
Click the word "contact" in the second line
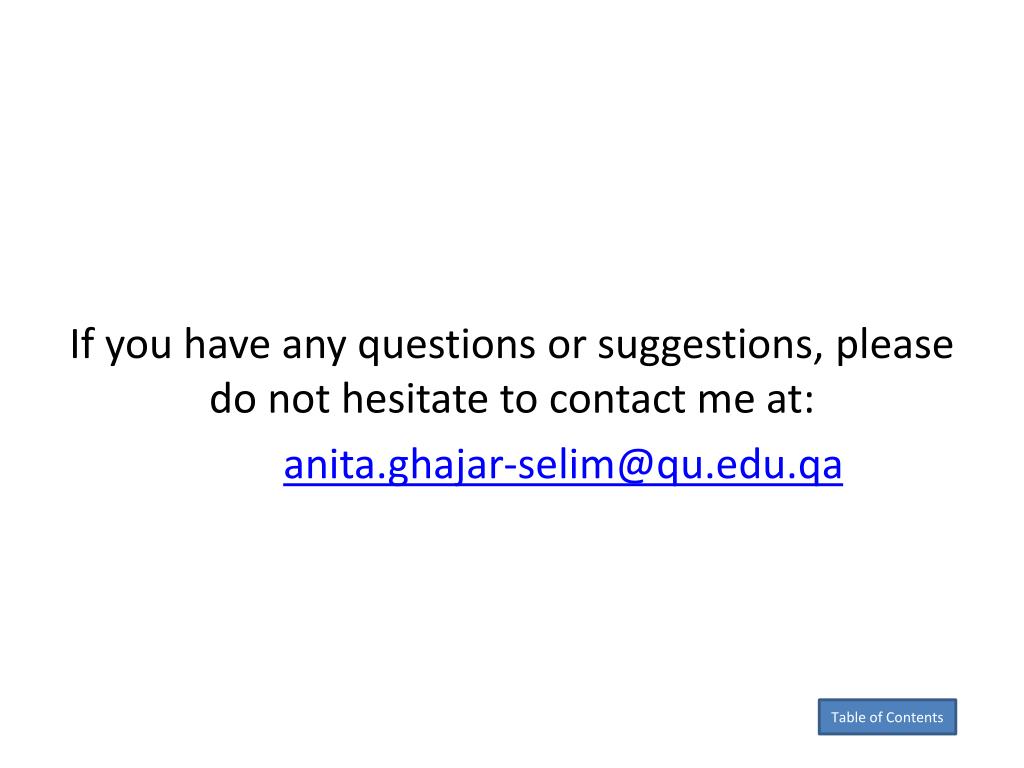(x=616, y=399)
